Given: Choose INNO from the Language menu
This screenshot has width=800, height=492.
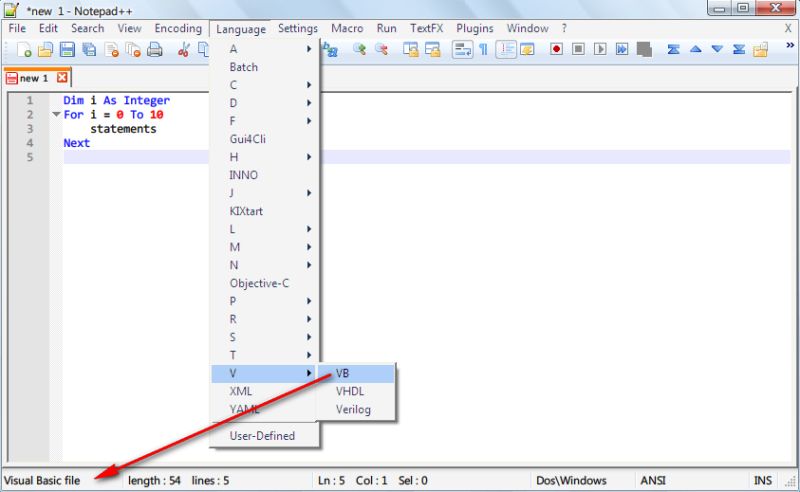Looking at the screenshot, I should (265, 175).
